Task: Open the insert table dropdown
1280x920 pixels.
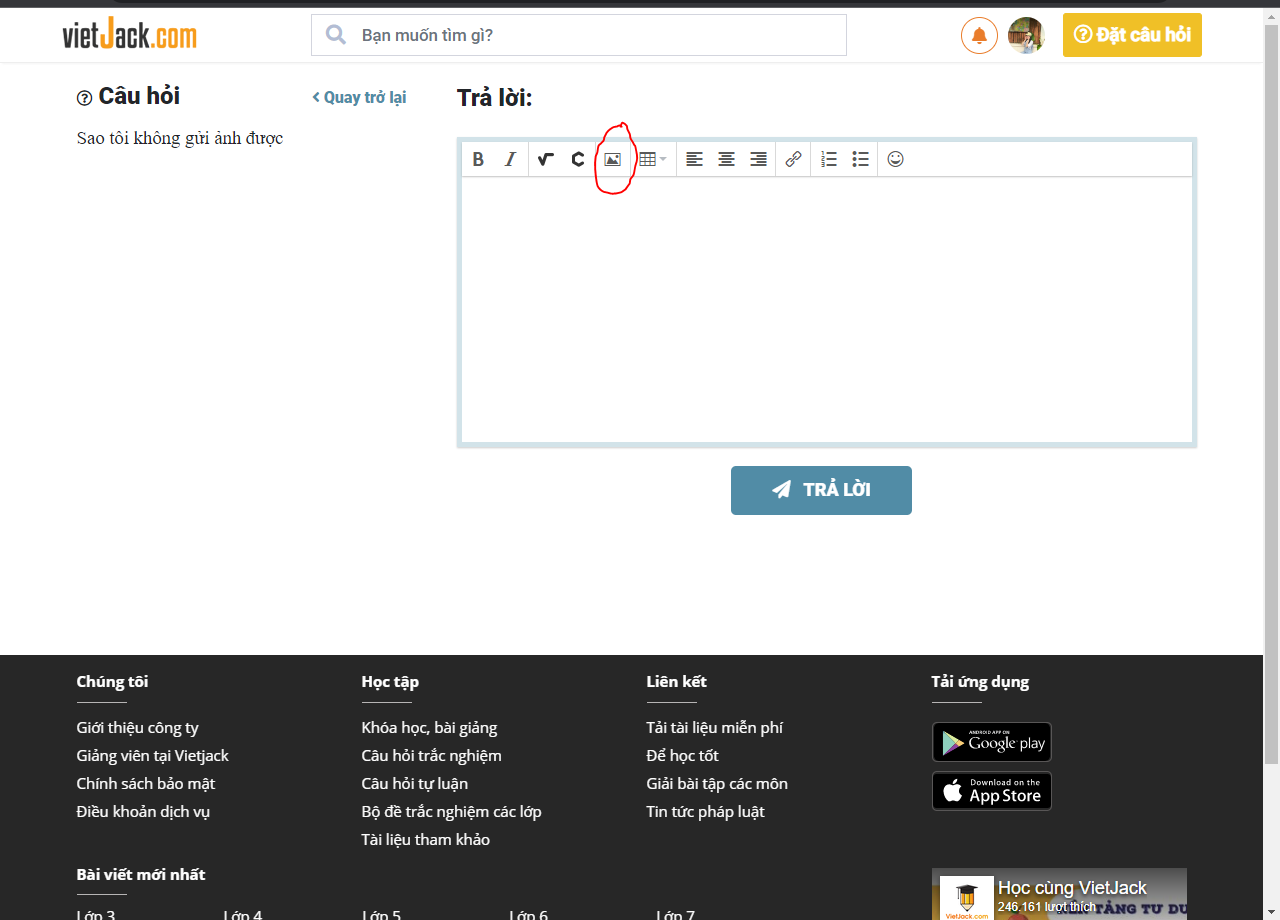Action: pos(652,159)
